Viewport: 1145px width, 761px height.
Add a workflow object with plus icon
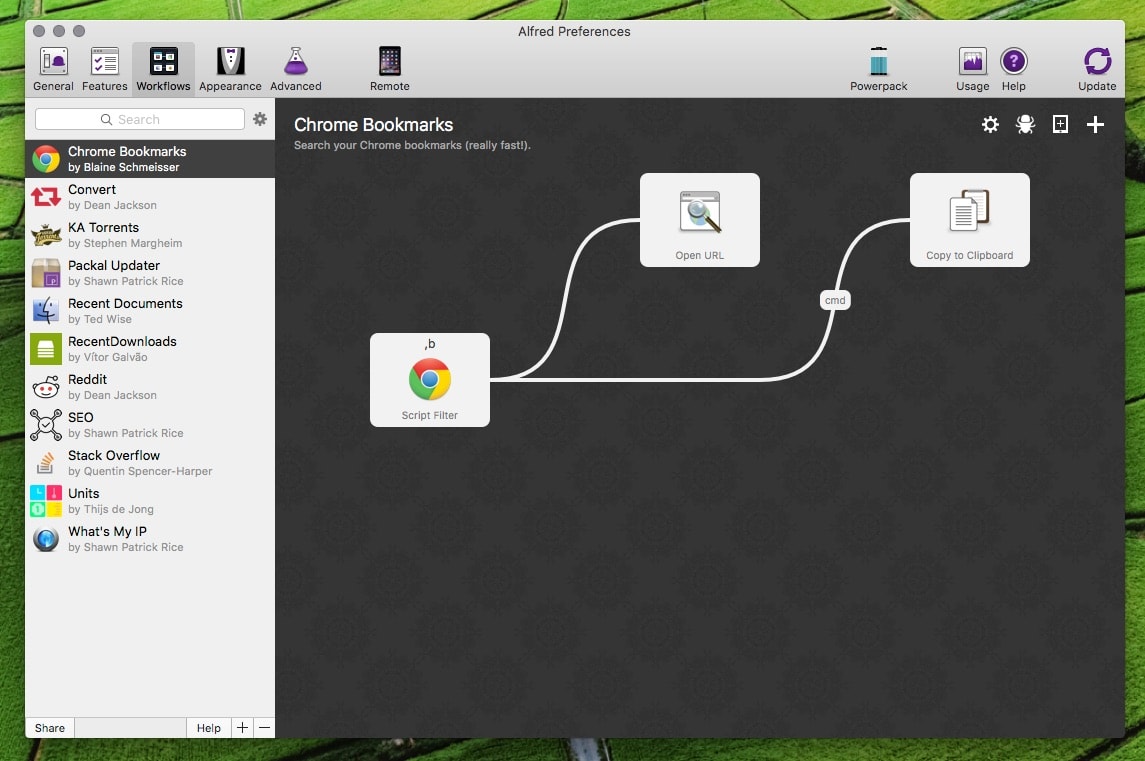point(1095,124)
